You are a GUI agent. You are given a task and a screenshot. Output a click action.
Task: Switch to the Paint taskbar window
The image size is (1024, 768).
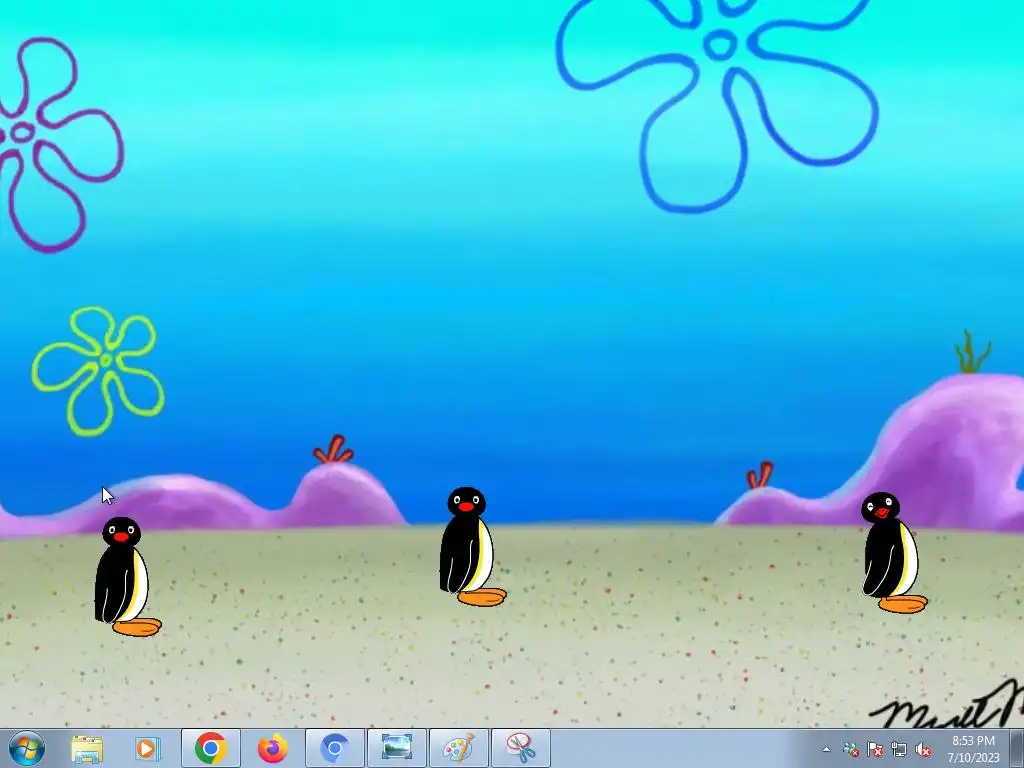[458, 748]
